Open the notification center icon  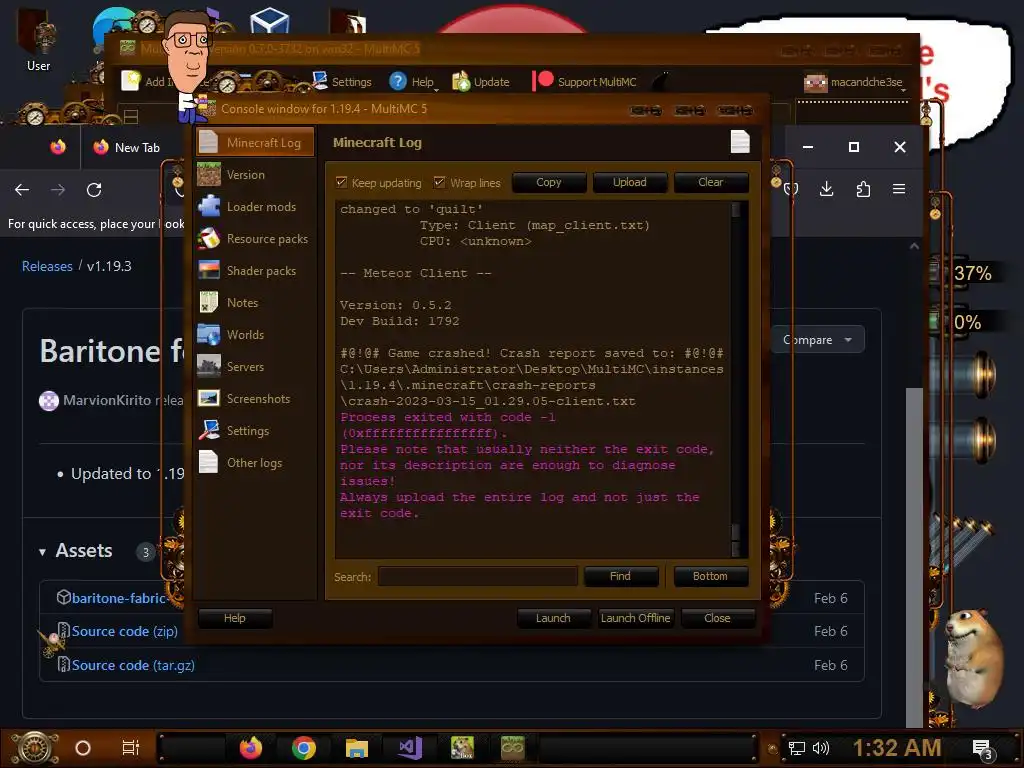(982, 749)
